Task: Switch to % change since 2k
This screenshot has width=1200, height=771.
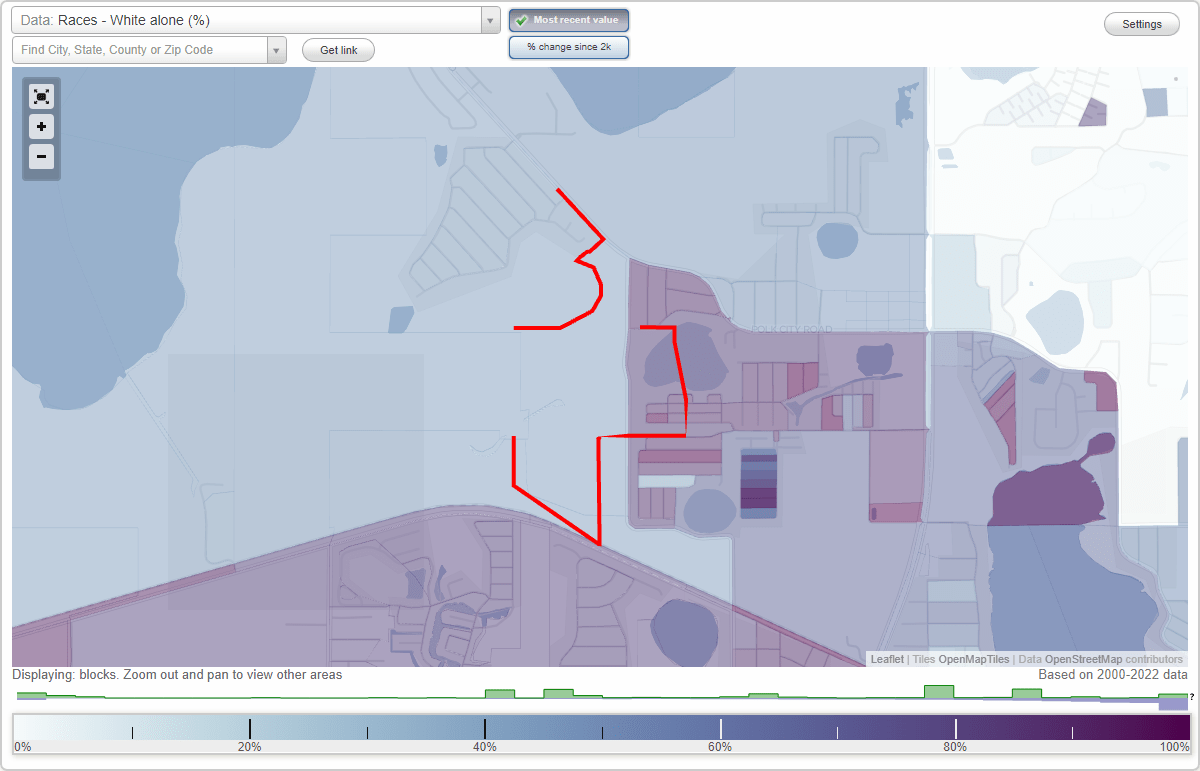Action: [x=569, y=47]
